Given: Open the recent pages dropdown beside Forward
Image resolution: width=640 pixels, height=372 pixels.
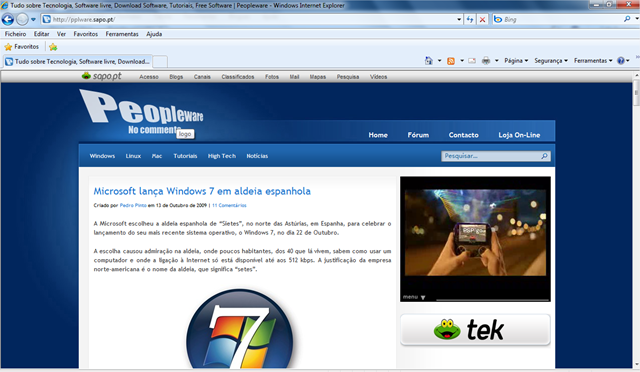Looking at the screenshot, I should tap(33, 19).
